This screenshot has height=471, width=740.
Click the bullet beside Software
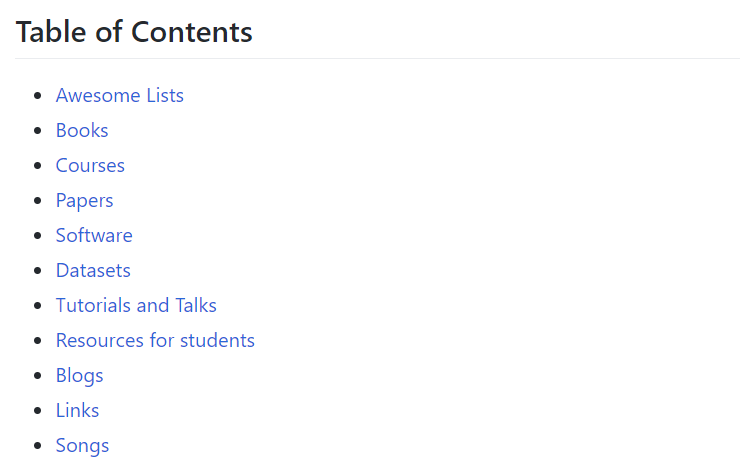[x=38, y=236]
